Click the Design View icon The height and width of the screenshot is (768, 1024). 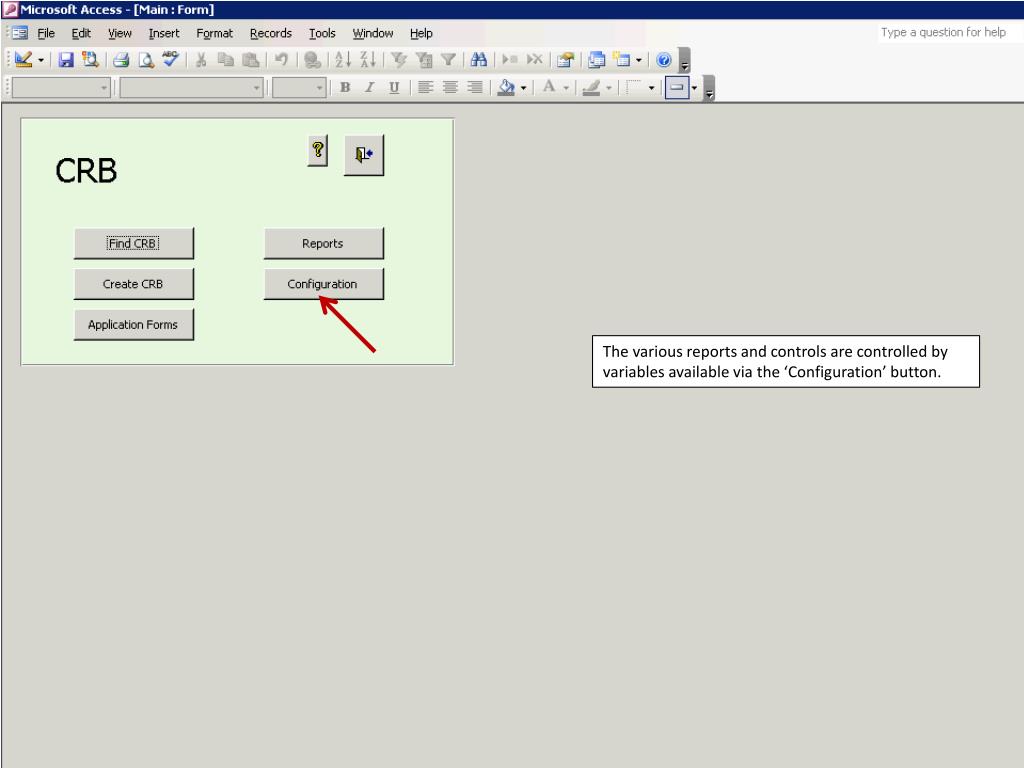[24, 60]
